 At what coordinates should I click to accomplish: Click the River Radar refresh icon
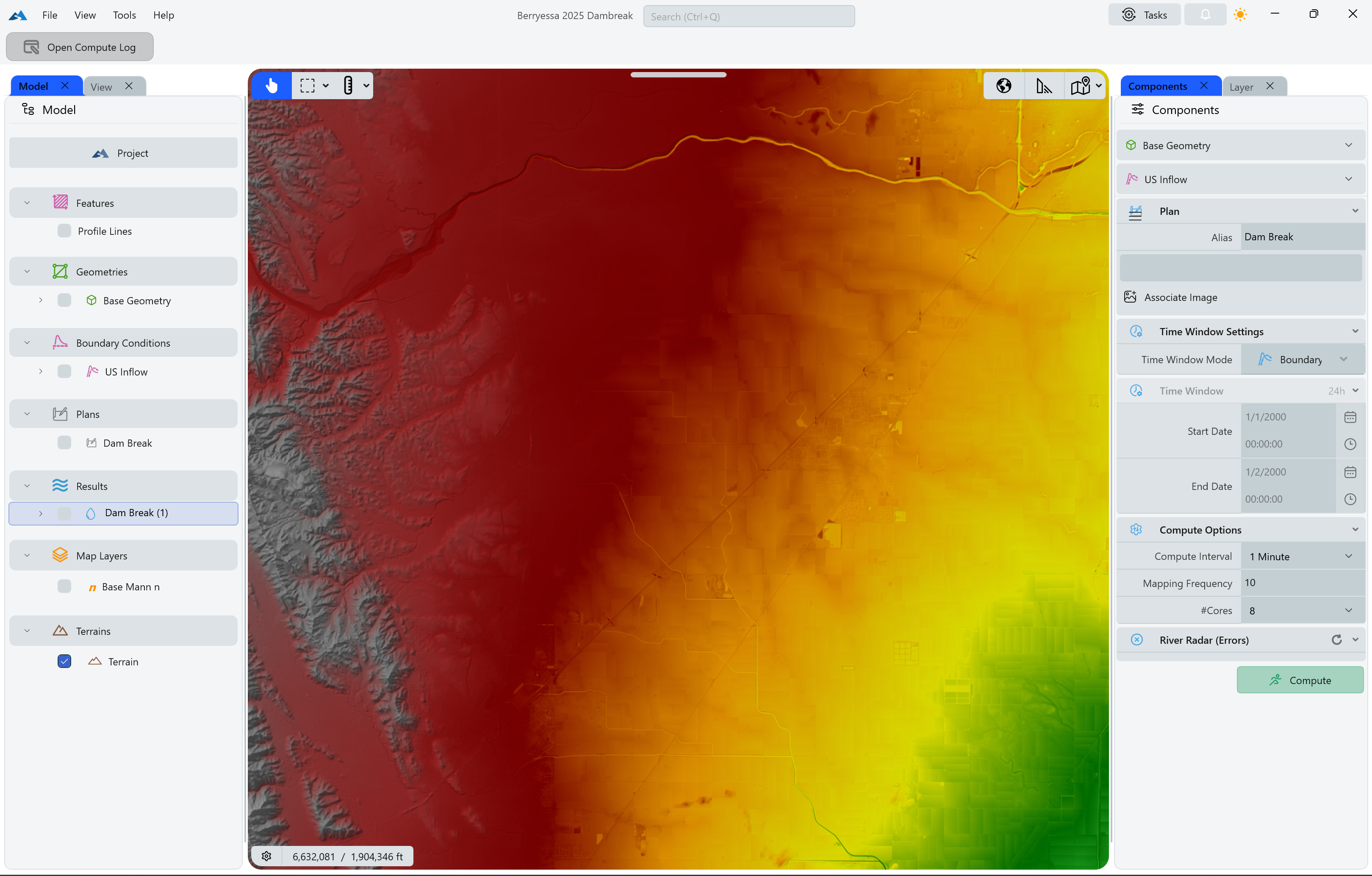pos(1336,640)
